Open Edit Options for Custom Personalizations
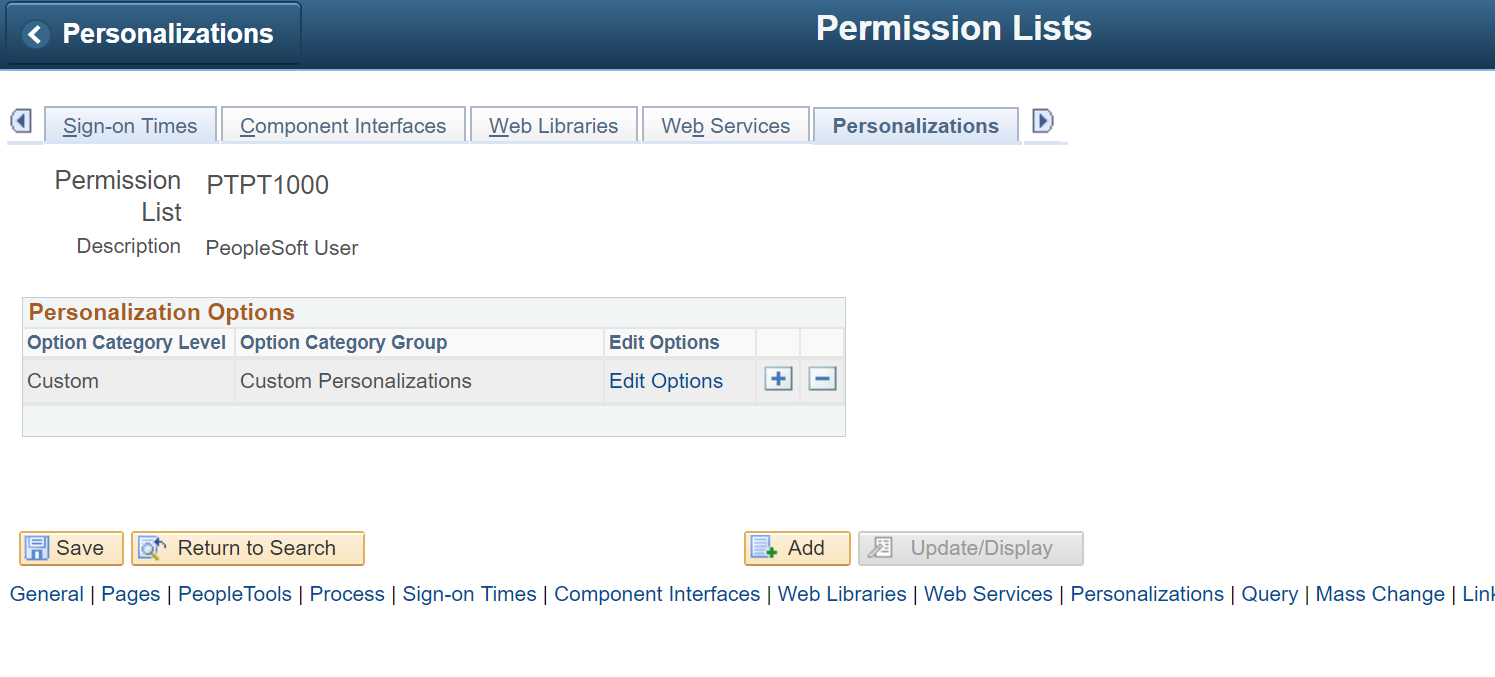Viewport: 1495px width, 677px height. click(665, 380)
